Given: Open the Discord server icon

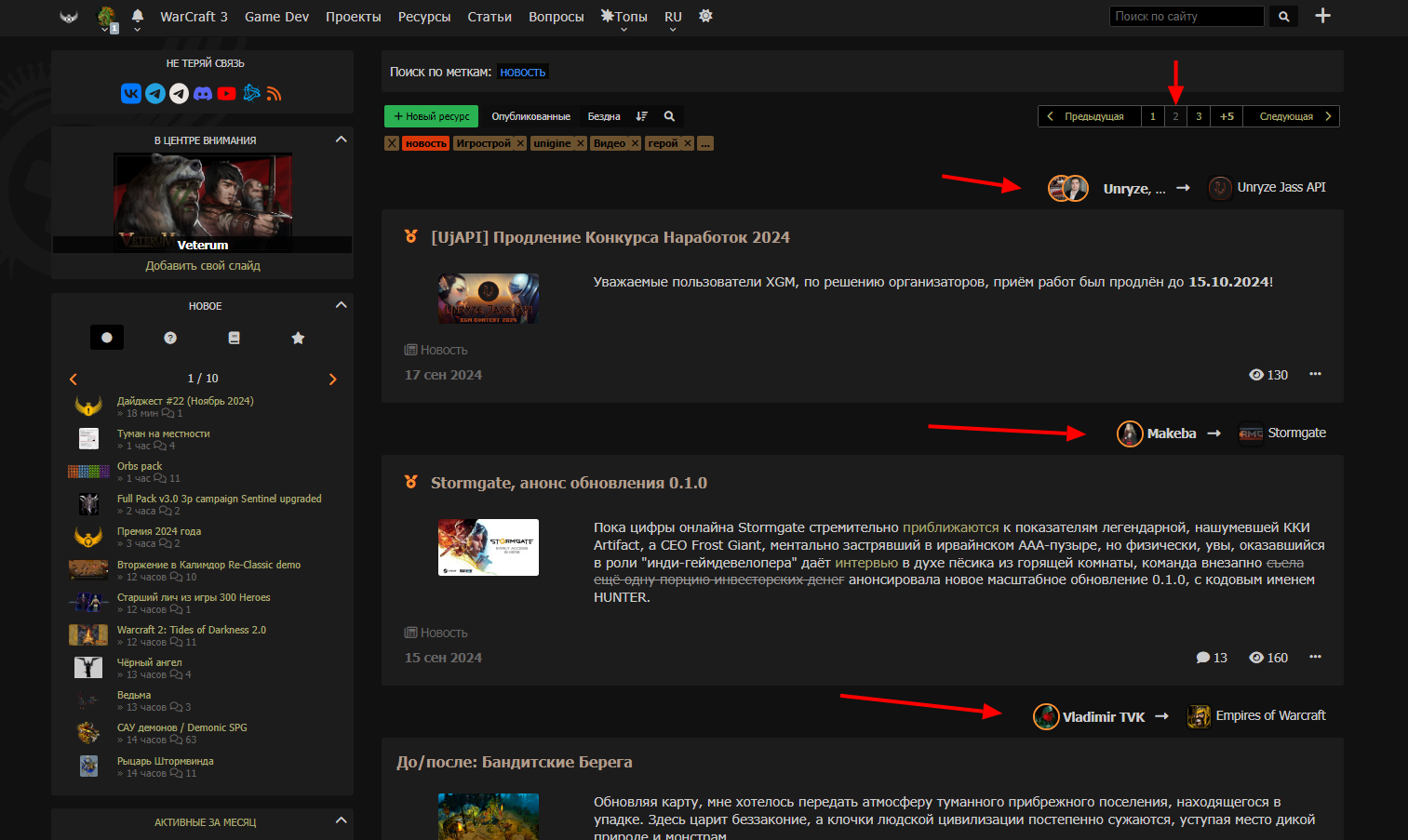Looking at the screenshot, I should coord(203,93).
